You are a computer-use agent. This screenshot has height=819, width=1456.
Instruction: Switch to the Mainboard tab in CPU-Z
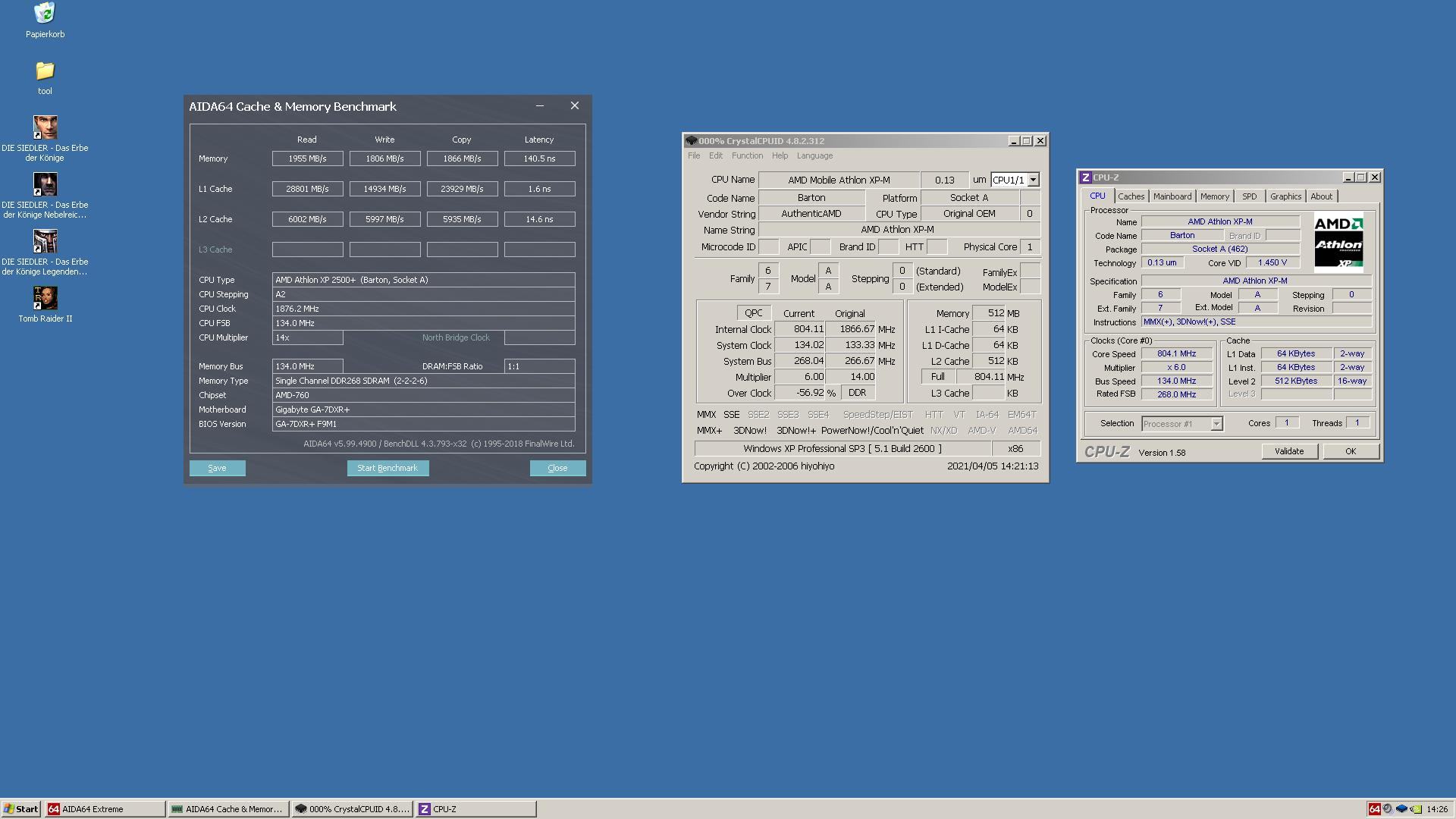click(1172, 196)
